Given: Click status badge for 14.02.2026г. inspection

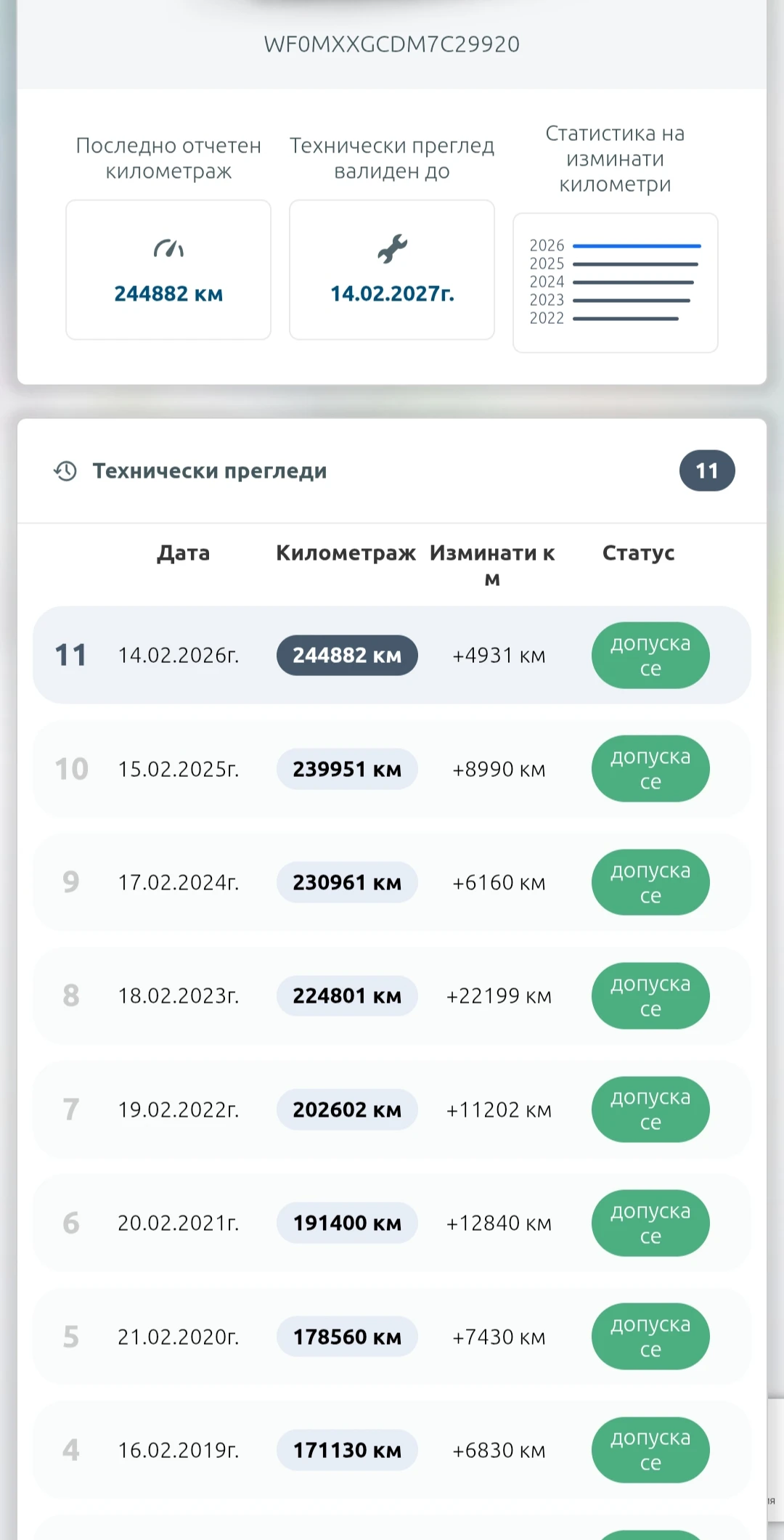Looking at the screenshot, I should tap(650, 656).
